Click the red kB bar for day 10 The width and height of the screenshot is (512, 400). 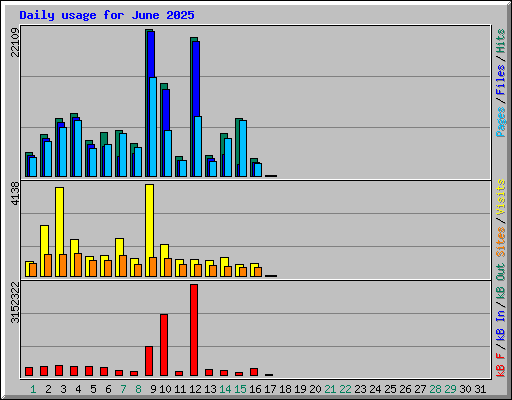click(164, 345)
